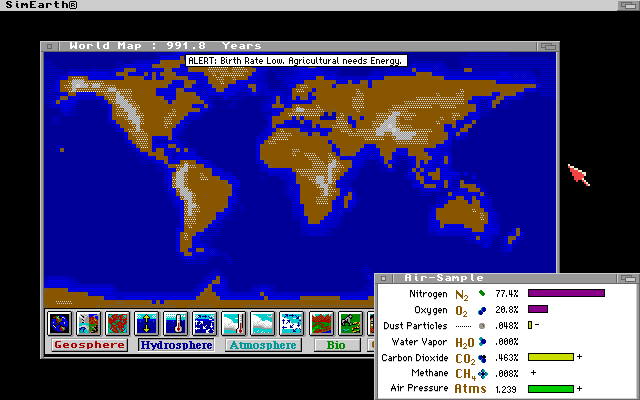The height and width of the screenshot is (400, 640).
Task: Click the Birth Rate Low alert message
Action: pos(296,61)
